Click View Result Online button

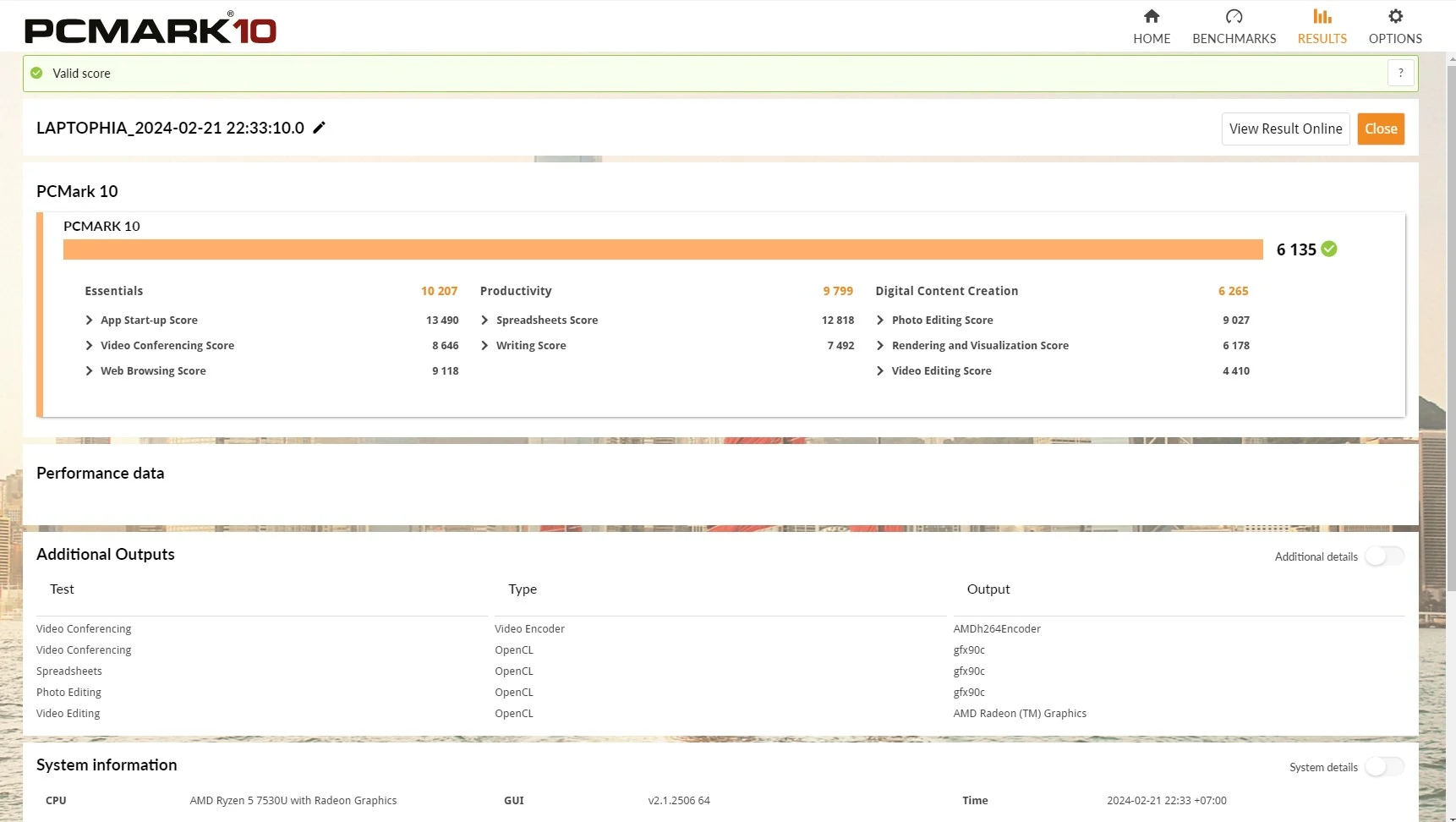(1285, 129)
